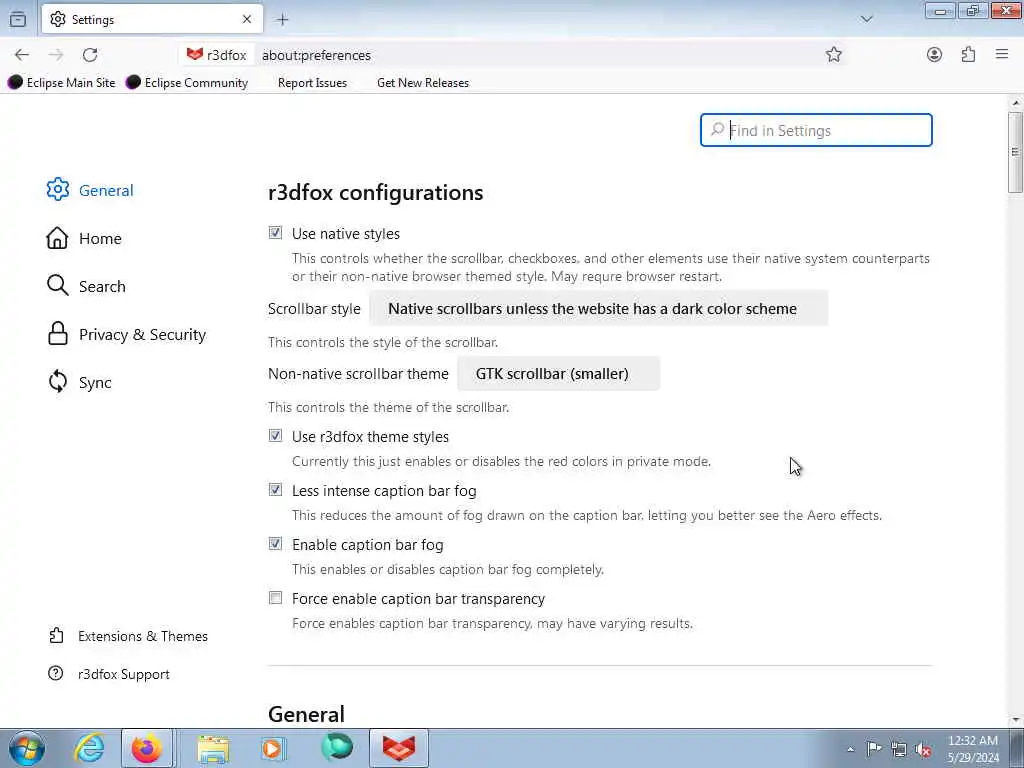Open Report Issues bookmark

click(312, 83)
